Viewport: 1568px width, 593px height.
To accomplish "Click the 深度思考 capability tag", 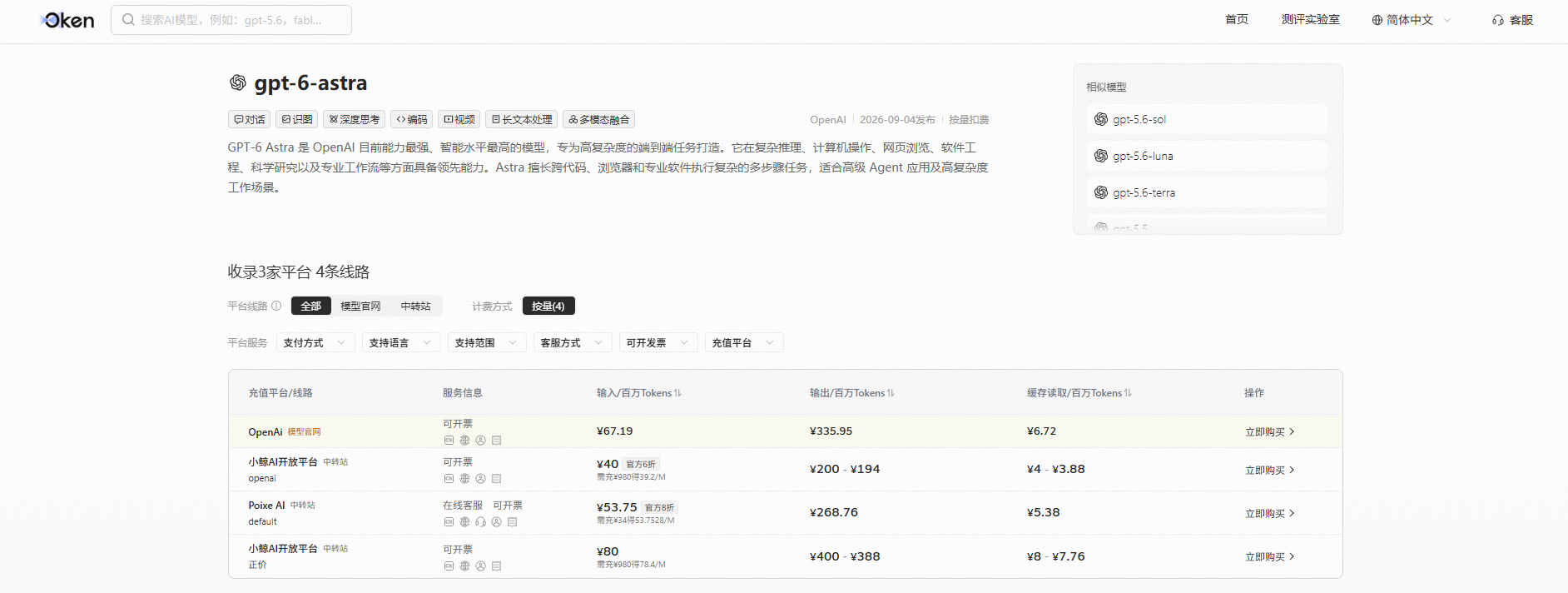I will [354, 119].
